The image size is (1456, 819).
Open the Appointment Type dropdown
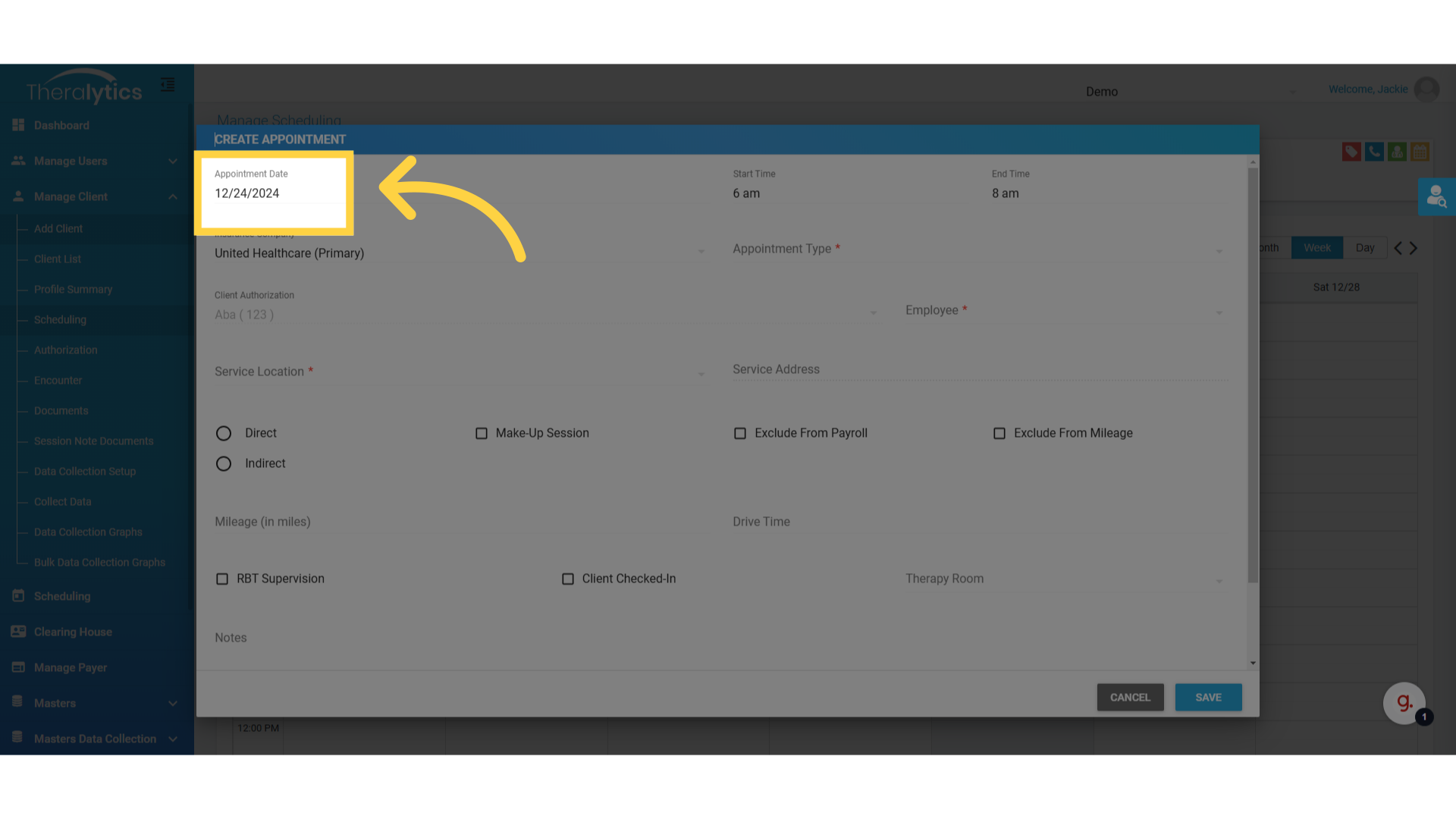977,249
